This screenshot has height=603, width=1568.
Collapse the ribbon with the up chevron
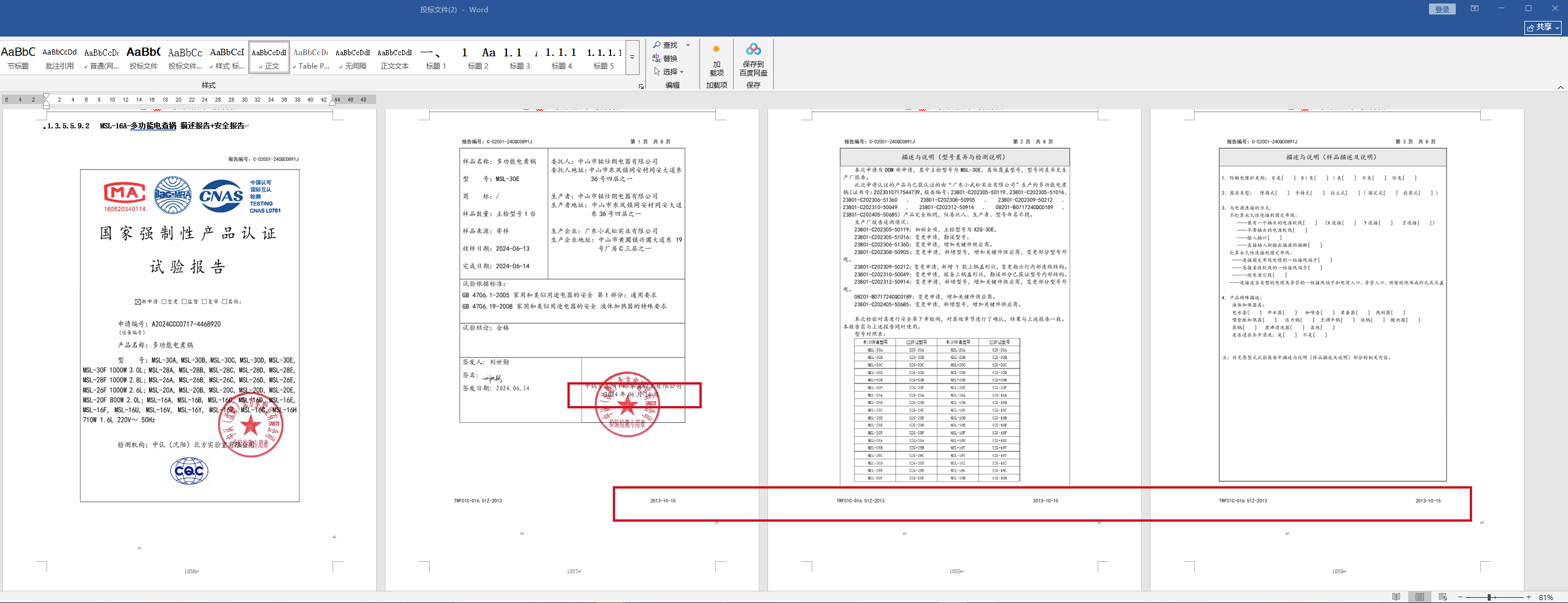tap(1560, 88)
